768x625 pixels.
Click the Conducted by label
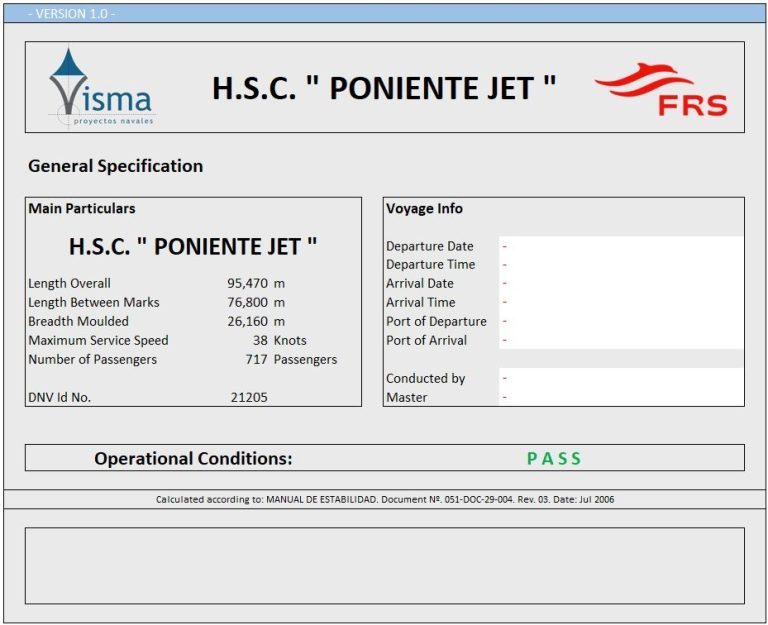click(426, 378)
